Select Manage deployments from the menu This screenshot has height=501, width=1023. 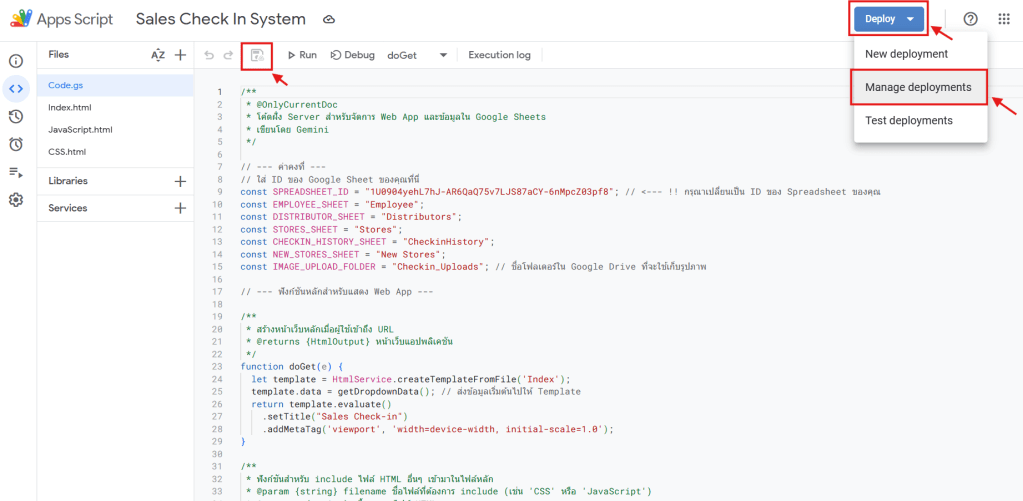tap(917, 87)
